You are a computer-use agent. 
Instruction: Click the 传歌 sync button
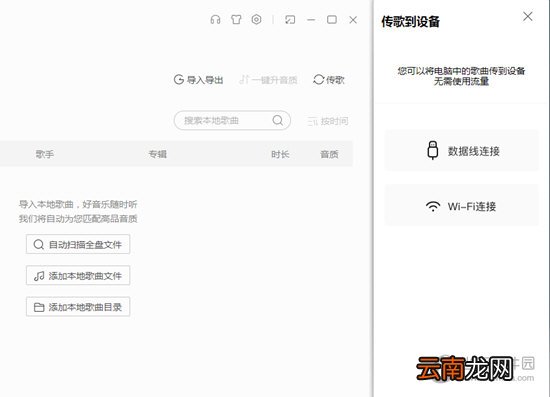(x=329, y=80)
